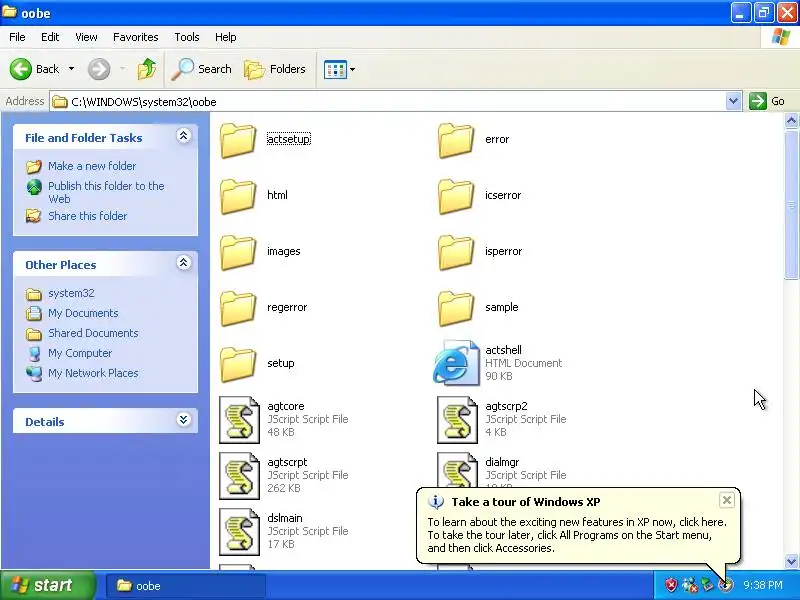800x600 pixels.
Task: Collapse the Other Places panel
Action: click(184, 263)
